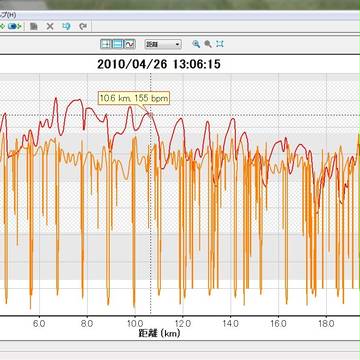
Task: Click the 10.0 axis label
Action: coord(134,324)
